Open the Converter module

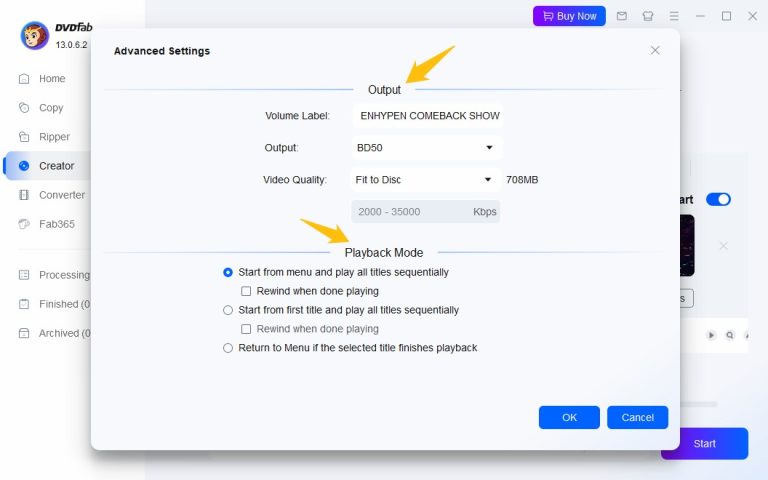click(62, 195)
